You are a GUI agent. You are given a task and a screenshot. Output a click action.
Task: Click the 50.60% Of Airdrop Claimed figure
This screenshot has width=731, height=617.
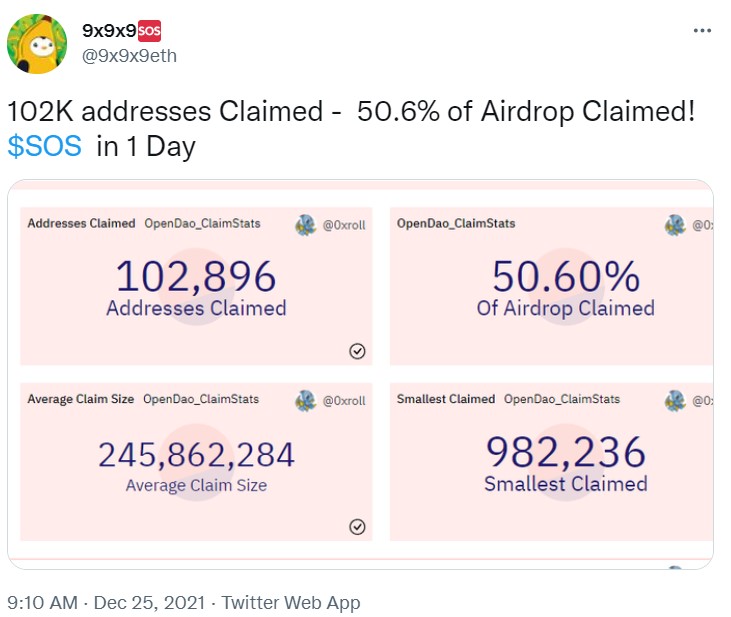click(x=565, y=277)
